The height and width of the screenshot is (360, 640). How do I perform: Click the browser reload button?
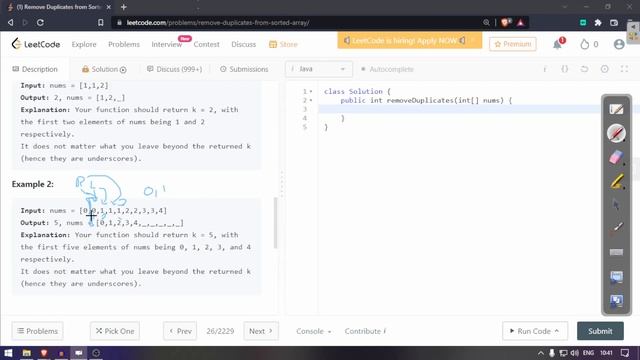pos(40,22)
